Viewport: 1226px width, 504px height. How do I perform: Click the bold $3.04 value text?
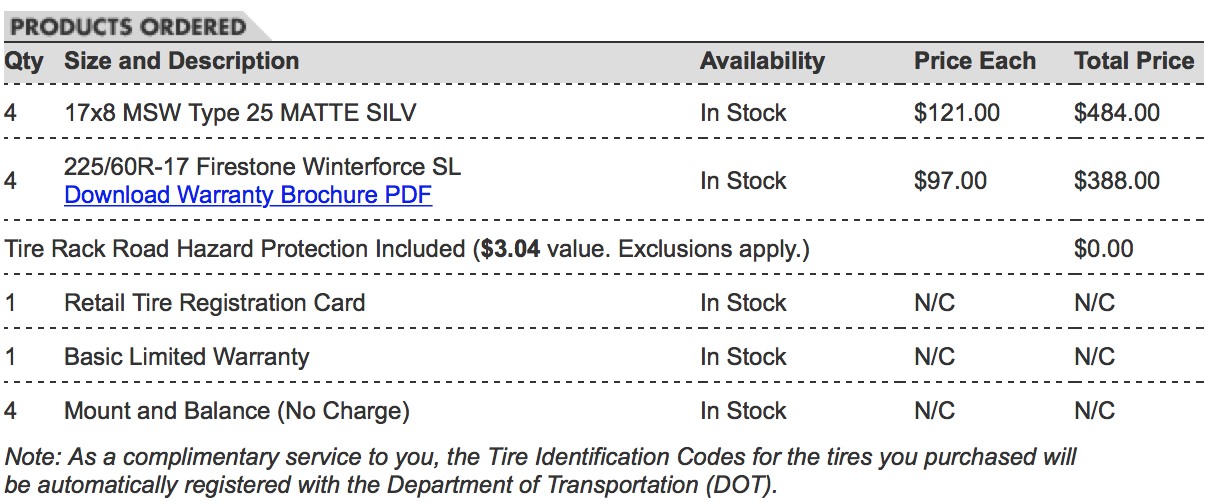510,249
